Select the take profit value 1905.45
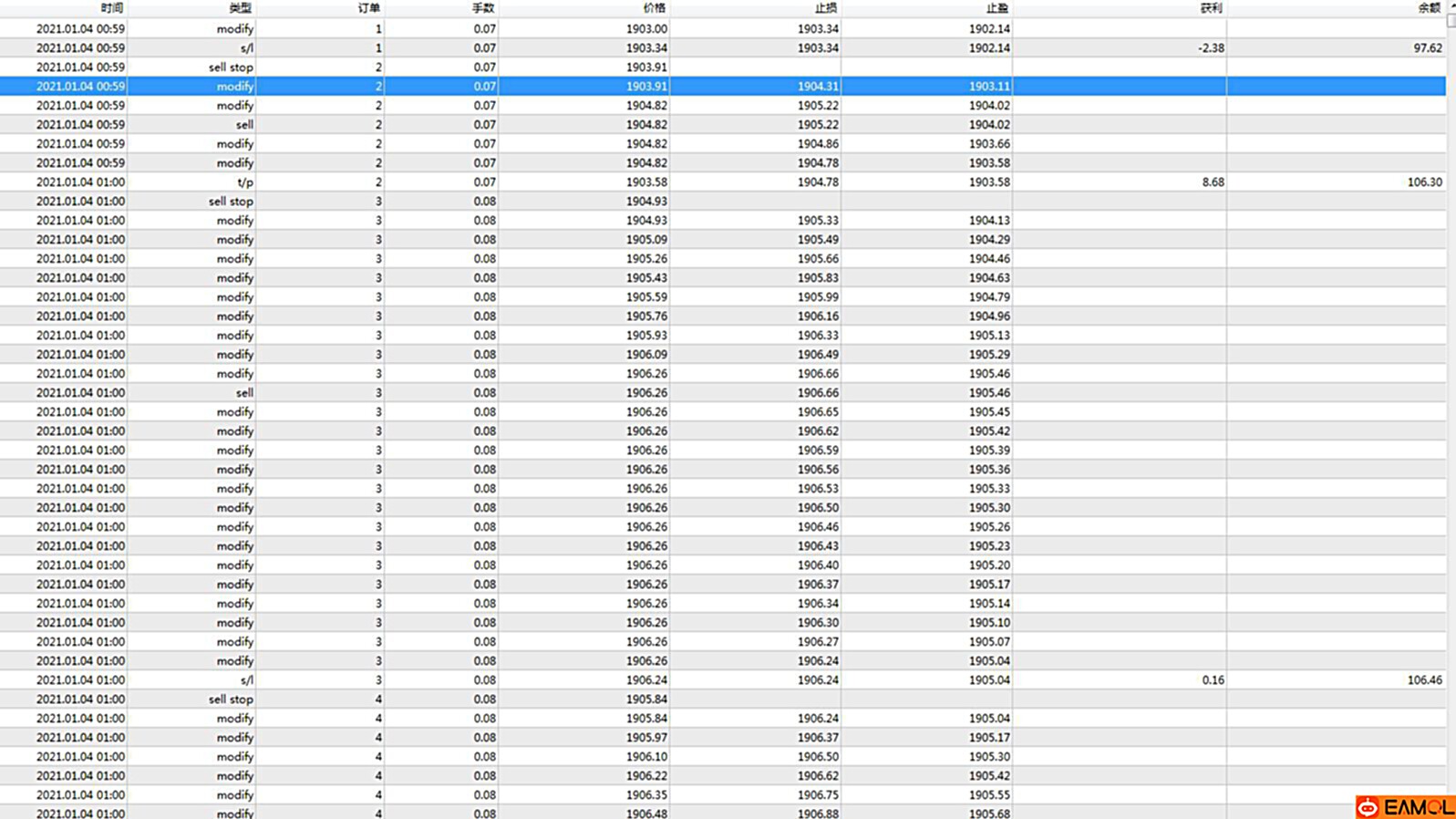 [x=989, y=412]
